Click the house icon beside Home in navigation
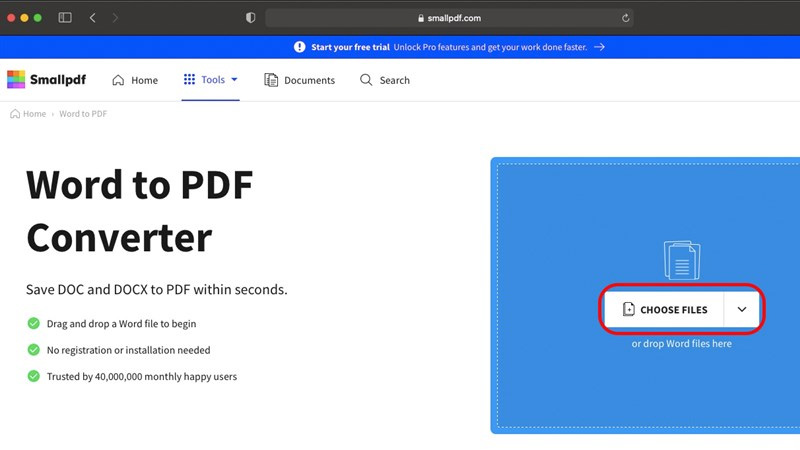The image size is (800, 450). pyautogui.click(x=118, y=80)
